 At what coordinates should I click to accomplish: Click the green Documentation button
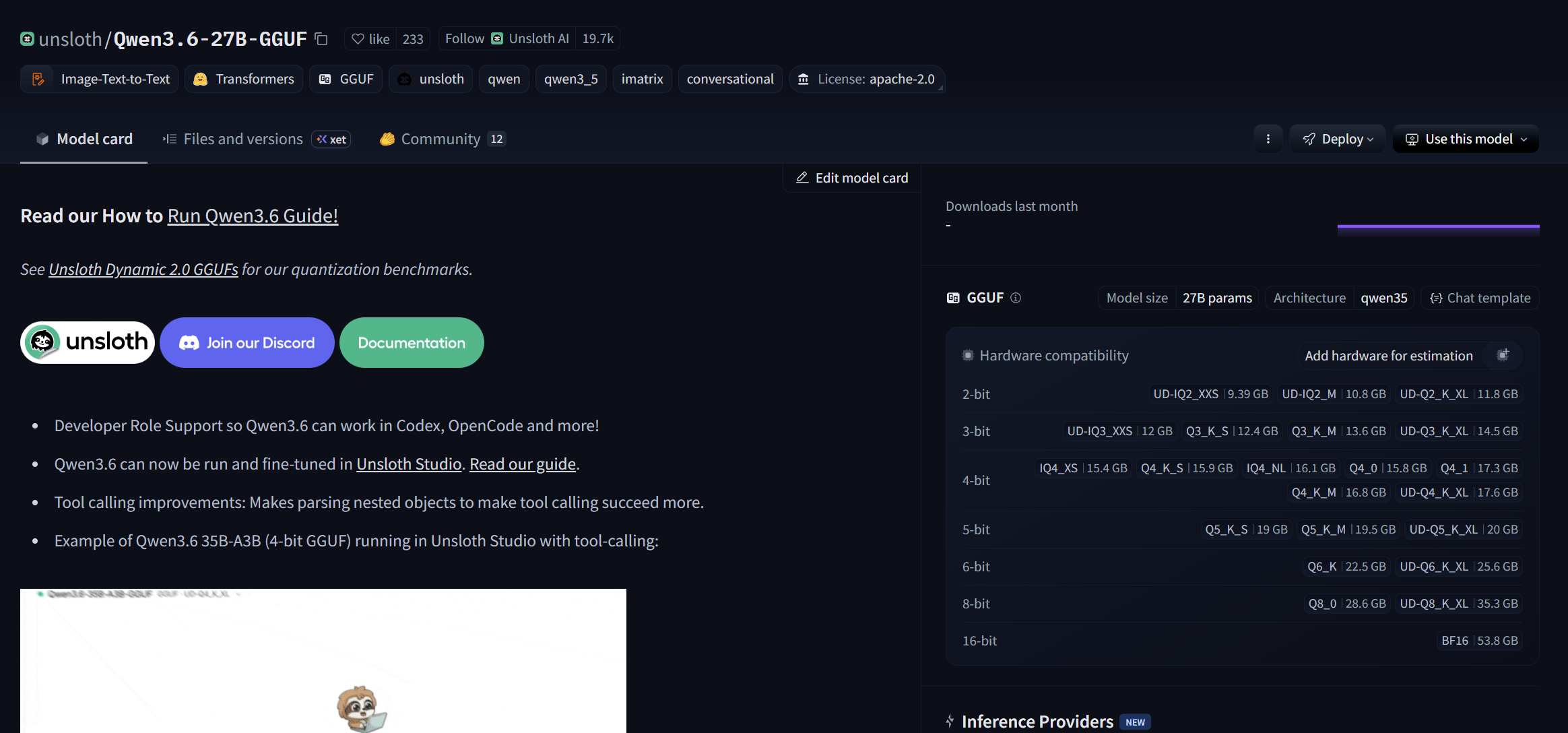[412, 342]
